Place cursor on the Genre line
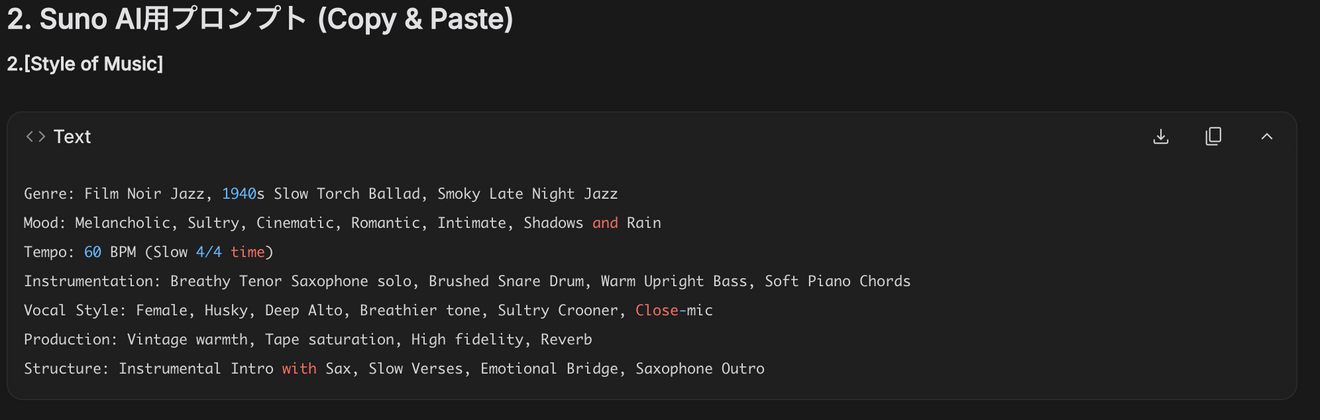1320x420 pixels. (321, 194)
